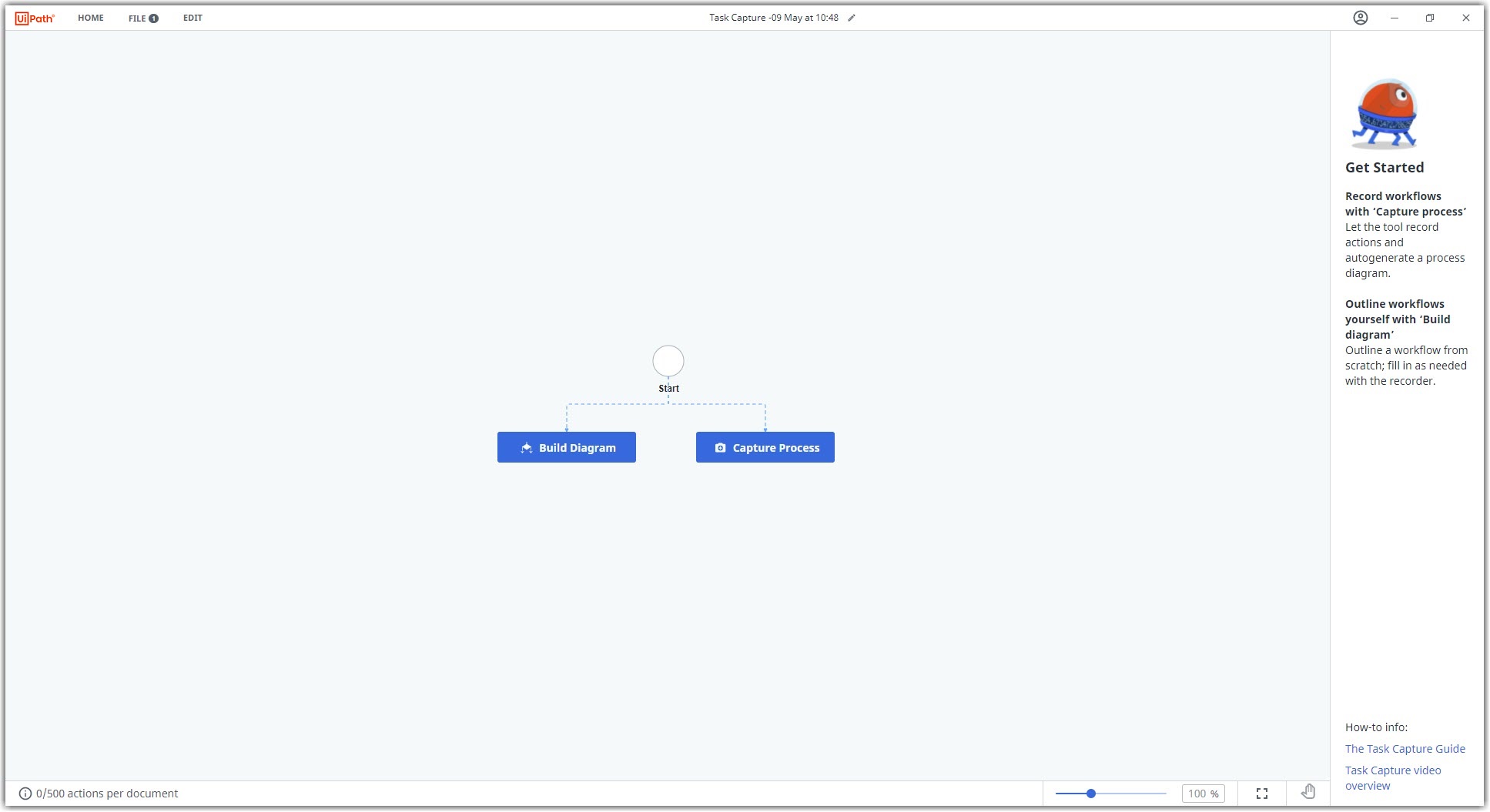Adjust the zoom slider
Screen dimensions: 1490x812
tap(1090, 793)
